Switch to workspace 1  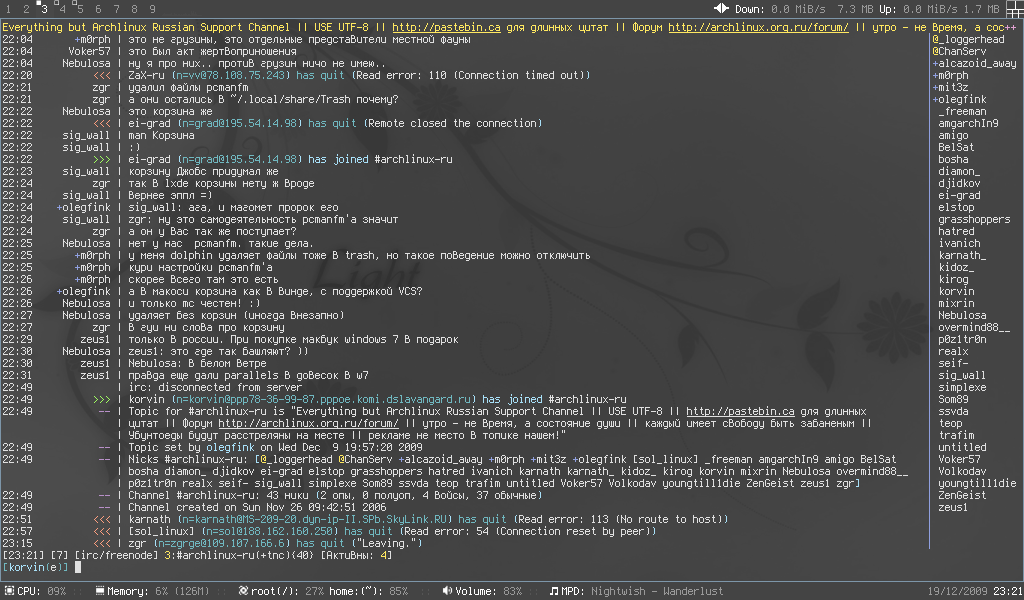(x=8, y=8)
